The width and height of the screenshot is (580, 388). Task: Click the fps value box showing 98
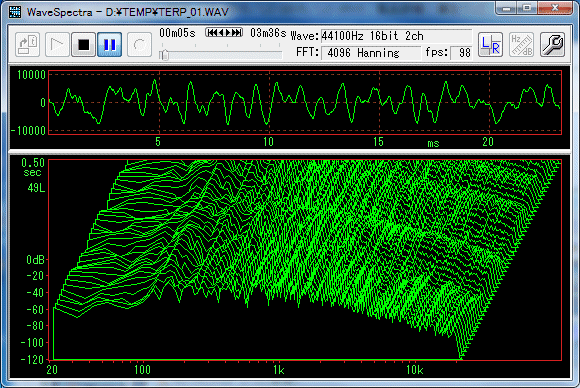coord(461,53)
